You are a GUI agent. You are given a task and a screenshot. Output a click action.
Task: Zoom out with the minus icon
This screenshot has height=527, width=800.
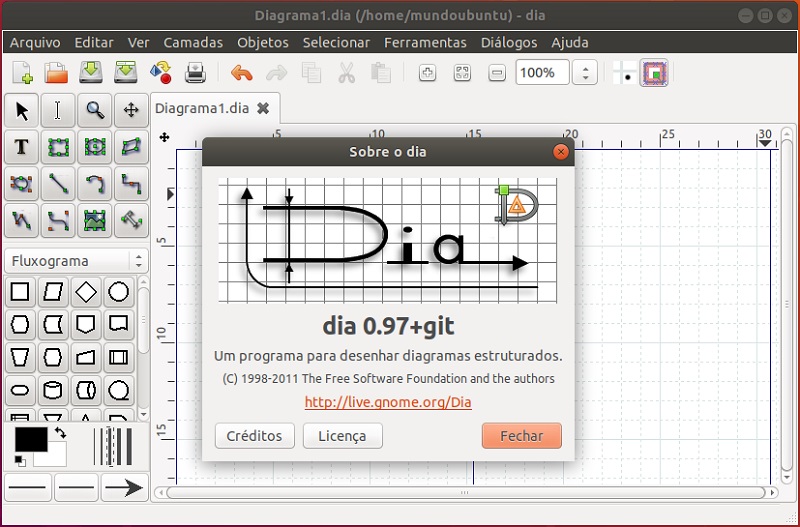pos(496,73)
